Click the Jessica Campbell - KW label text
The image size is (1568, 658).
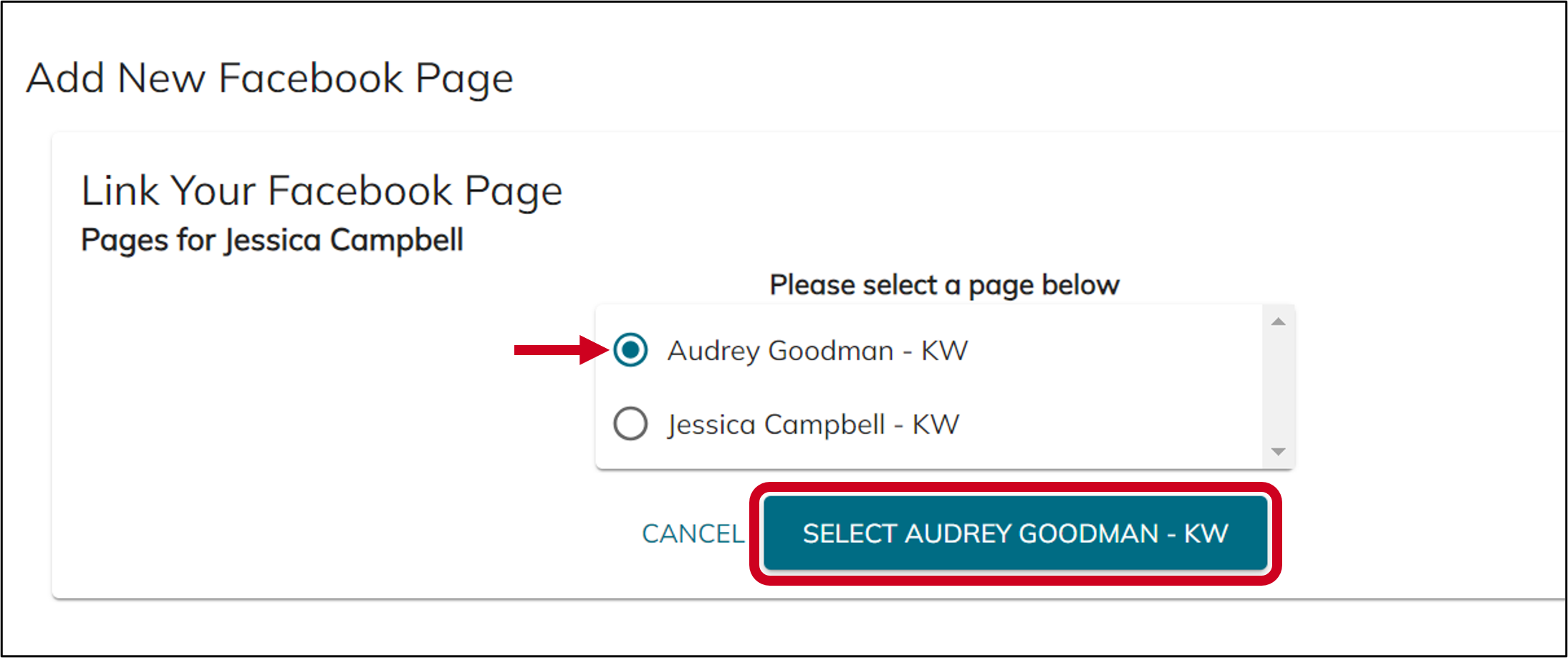pos(813,425)
